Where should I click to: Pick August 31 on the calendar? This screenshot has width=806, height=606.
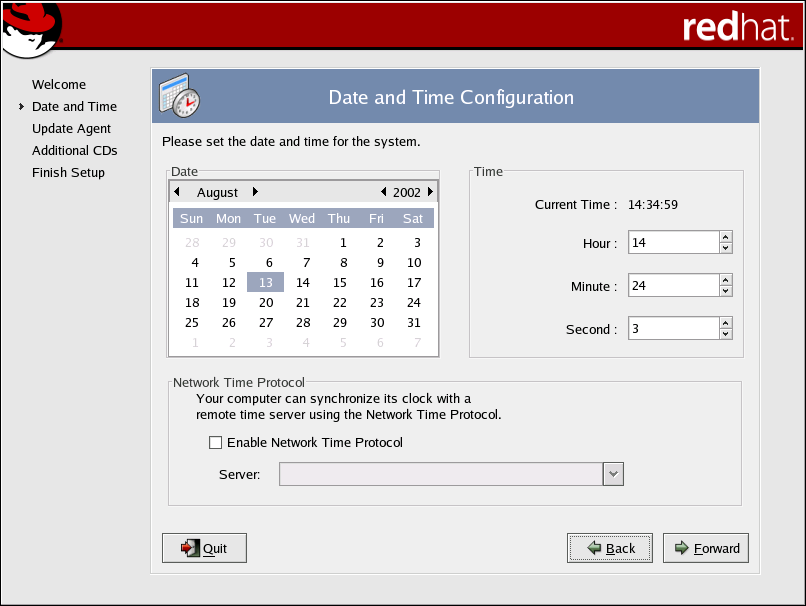[x=414, y=323]
